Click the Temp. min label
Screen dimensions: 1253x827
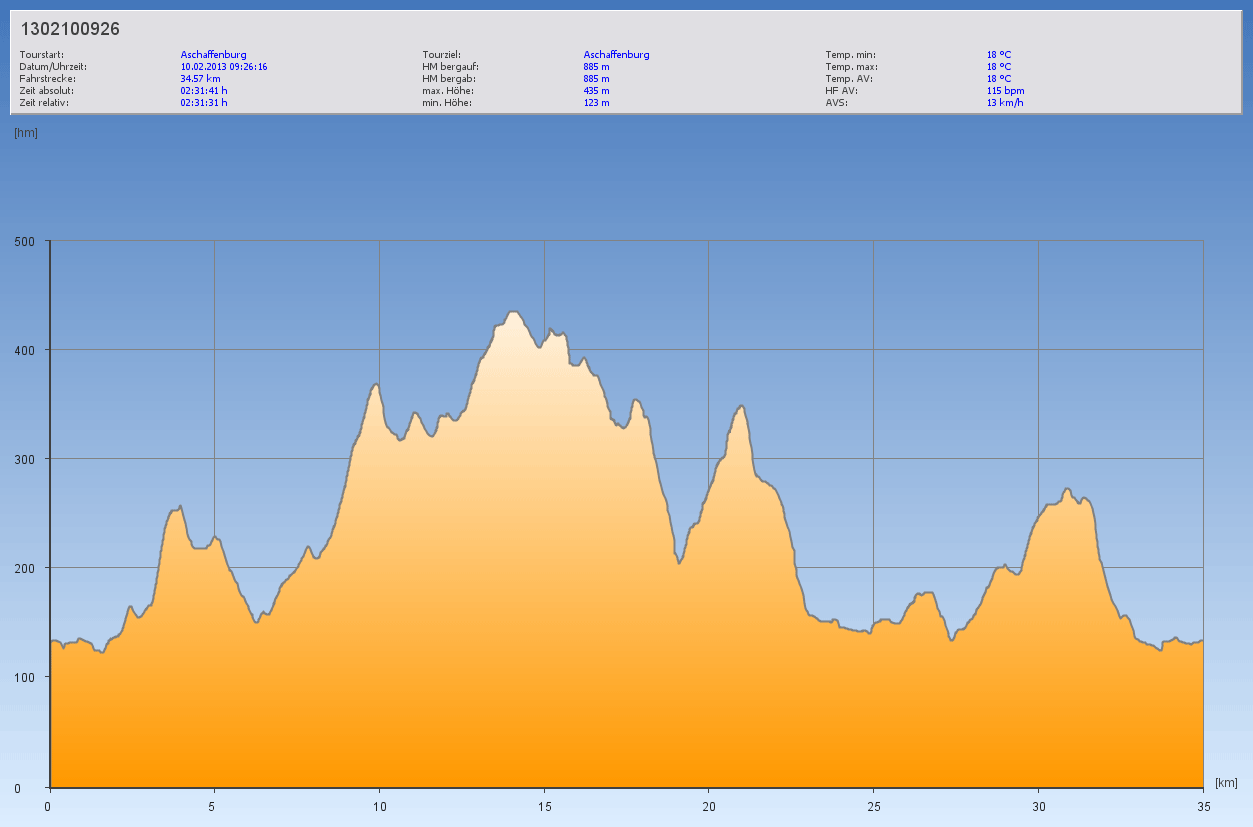coord(850,54)
